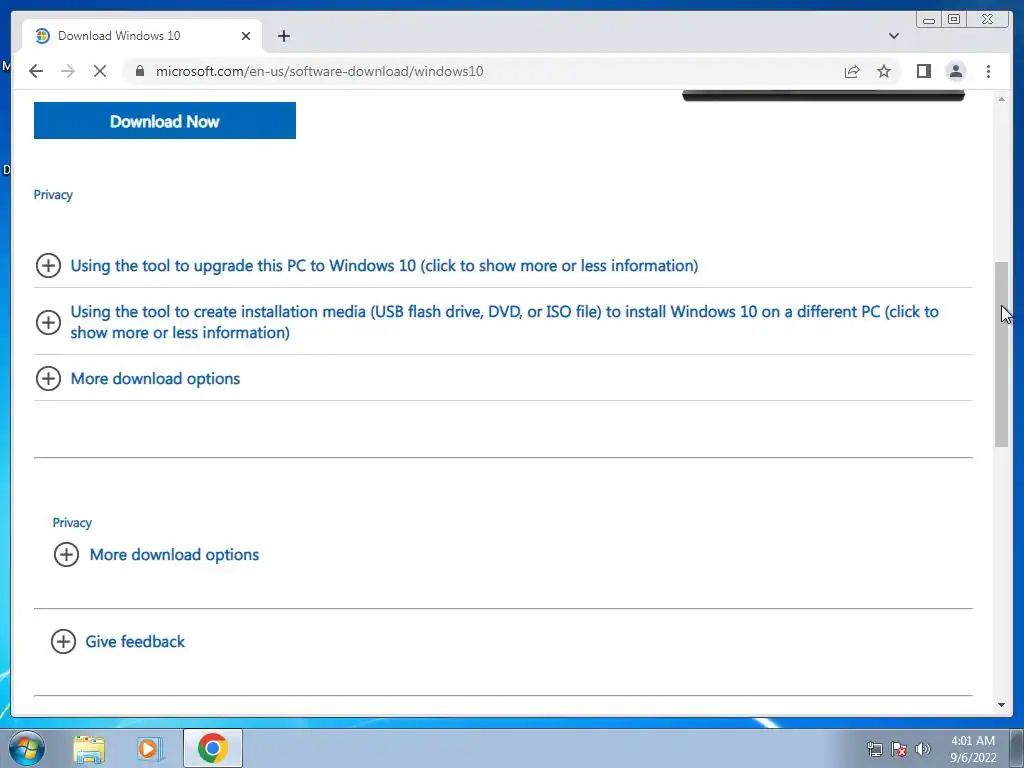This screenshot has width=1024, height=768.
Task: Open the volume speaker tray icon
Action: coord(923,749)
